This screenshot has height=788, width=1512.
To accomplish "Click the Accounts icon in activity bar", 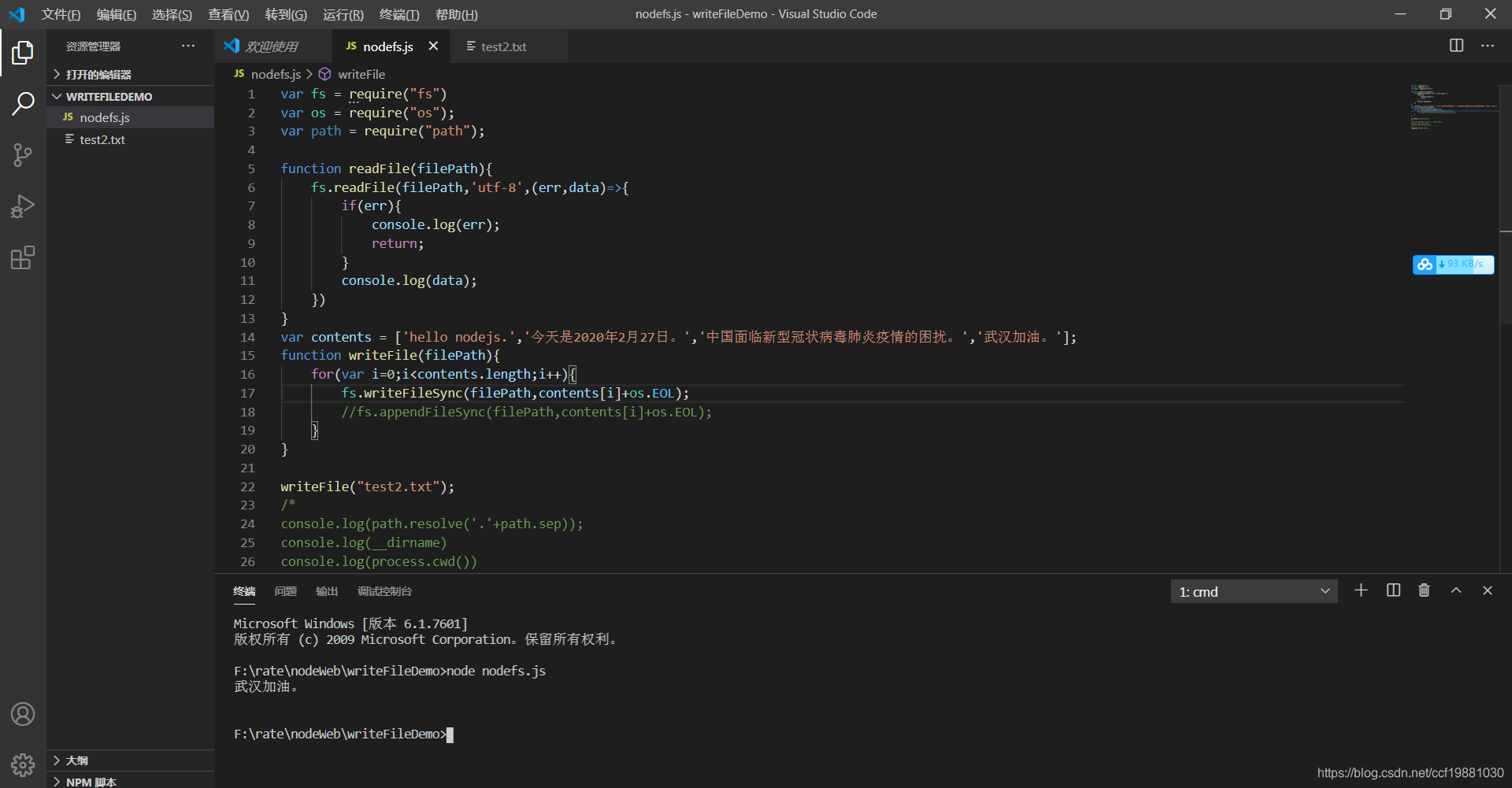I will [23, 714].
